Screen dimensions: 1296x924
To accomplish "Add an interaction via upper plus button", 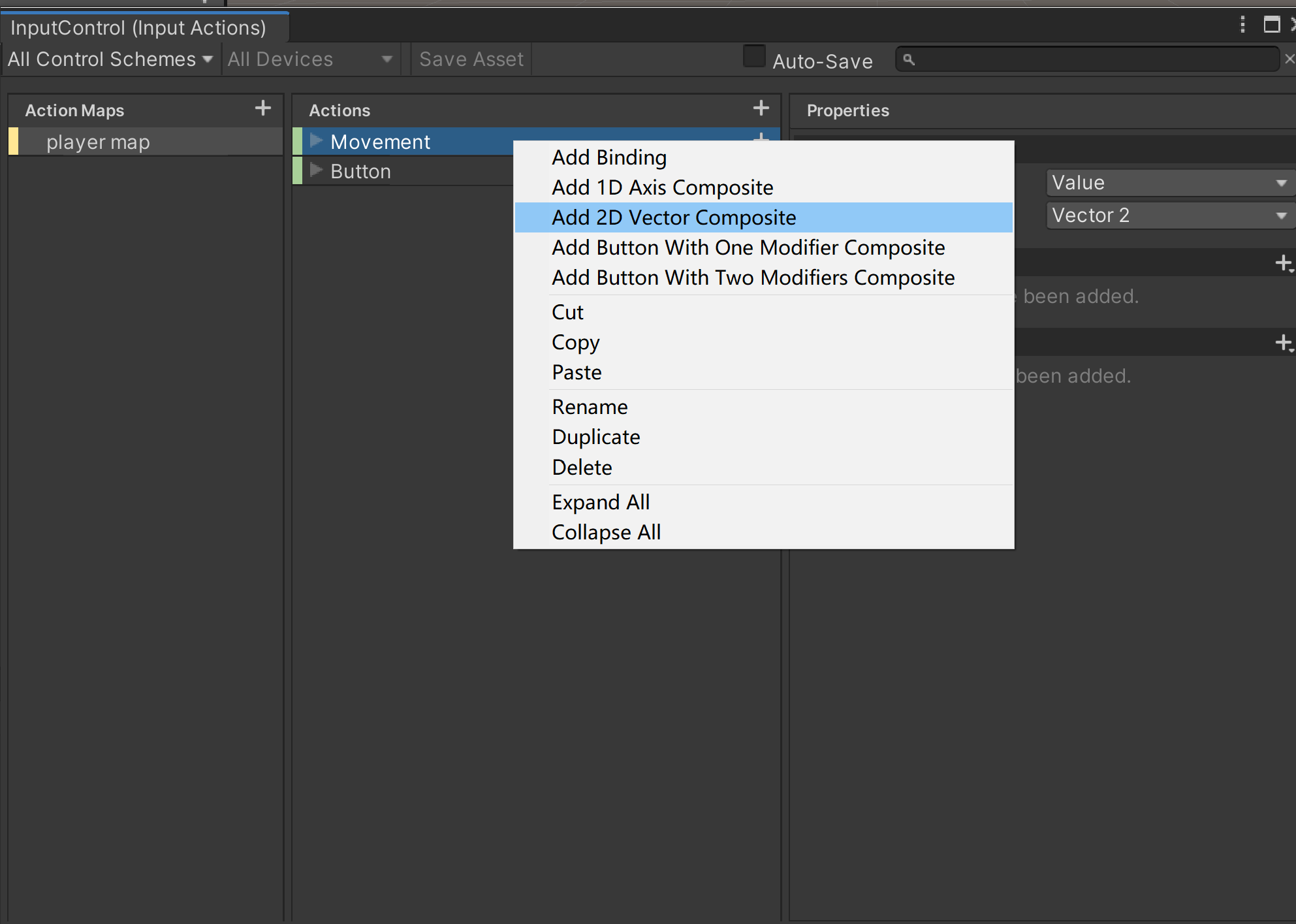I will coord(1283,263).
